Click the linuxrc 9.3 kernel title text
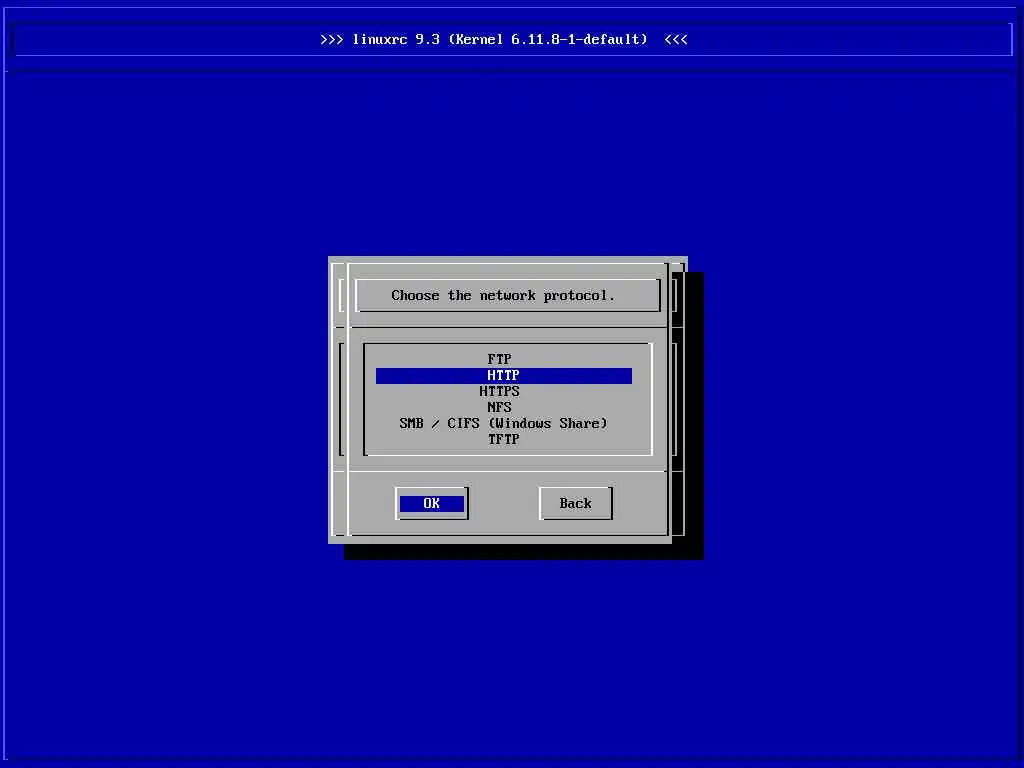1024x768 pixels. click(x=504, y=39)
